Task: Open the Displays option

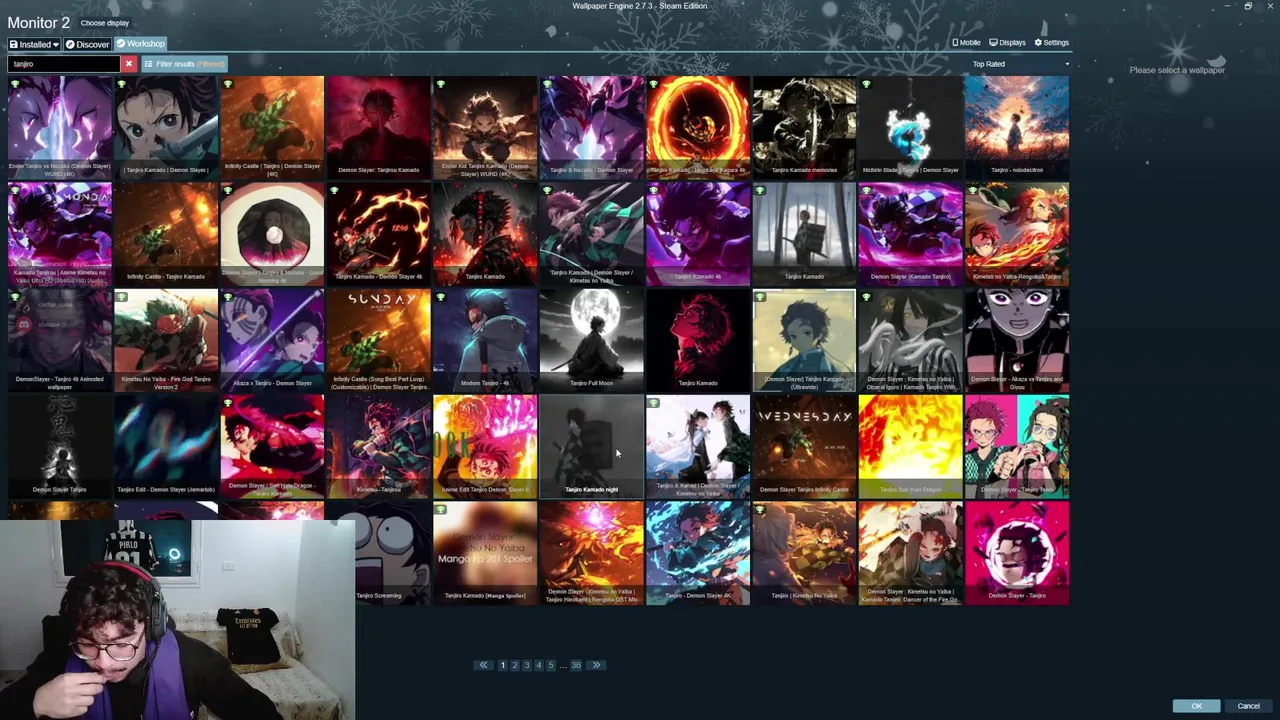Action: (1007, 43)
